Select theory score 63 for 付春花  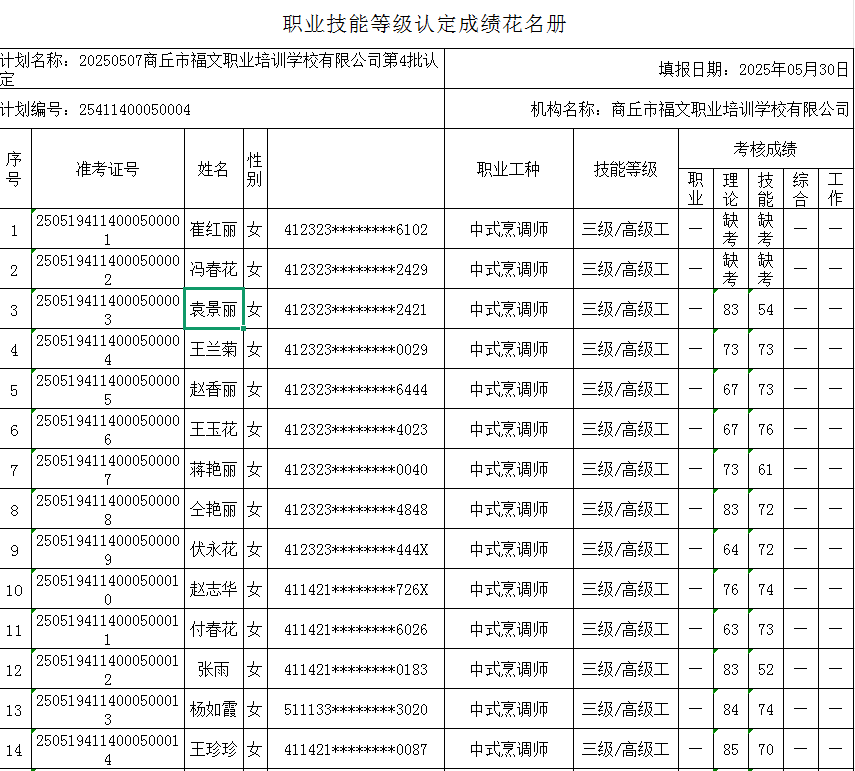(x=731, y=629)
